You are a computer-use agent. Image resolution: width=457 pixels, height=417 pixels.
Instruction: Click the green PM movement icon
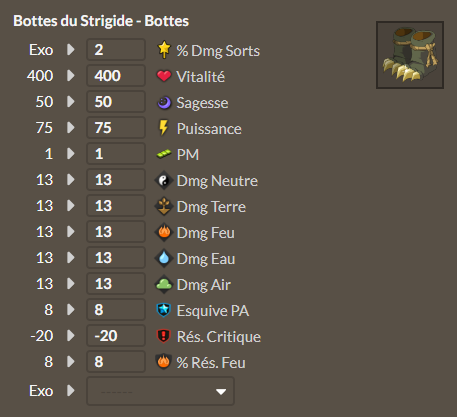pos(164,154)
